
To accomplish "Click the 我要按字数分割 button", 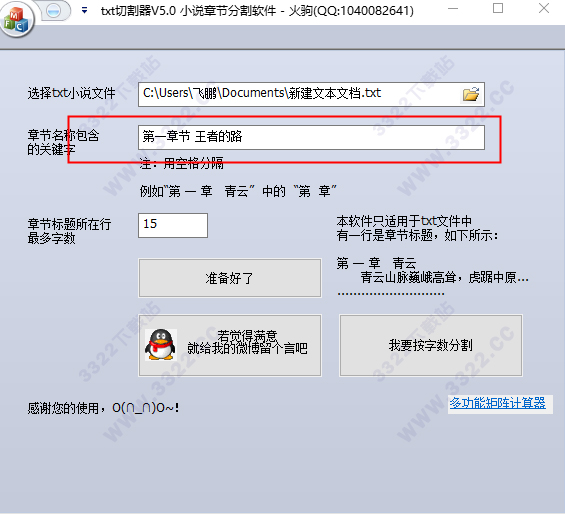I will [431, 345].
